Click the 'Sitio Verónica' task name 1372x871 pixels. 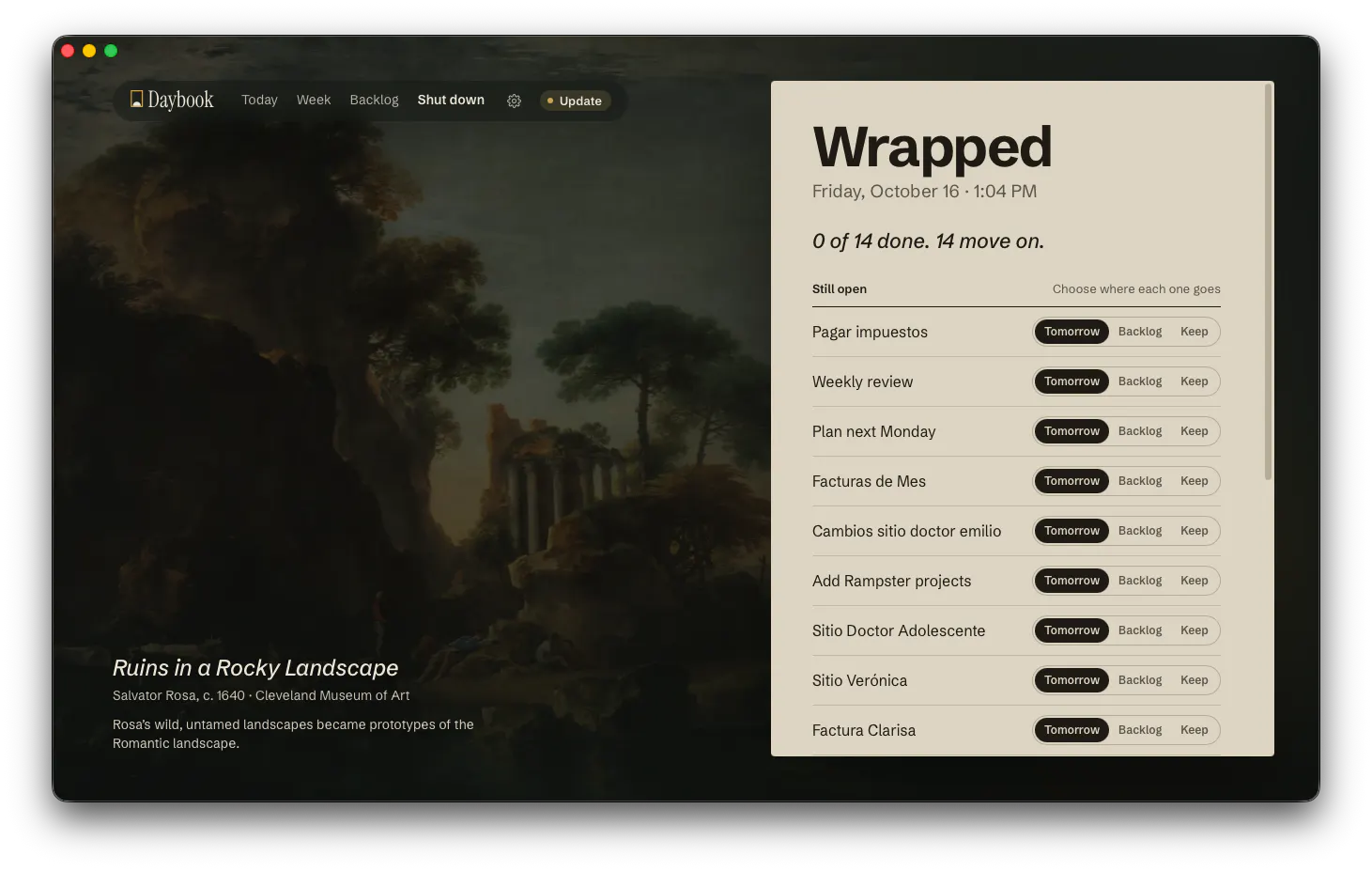click(859, 680)
